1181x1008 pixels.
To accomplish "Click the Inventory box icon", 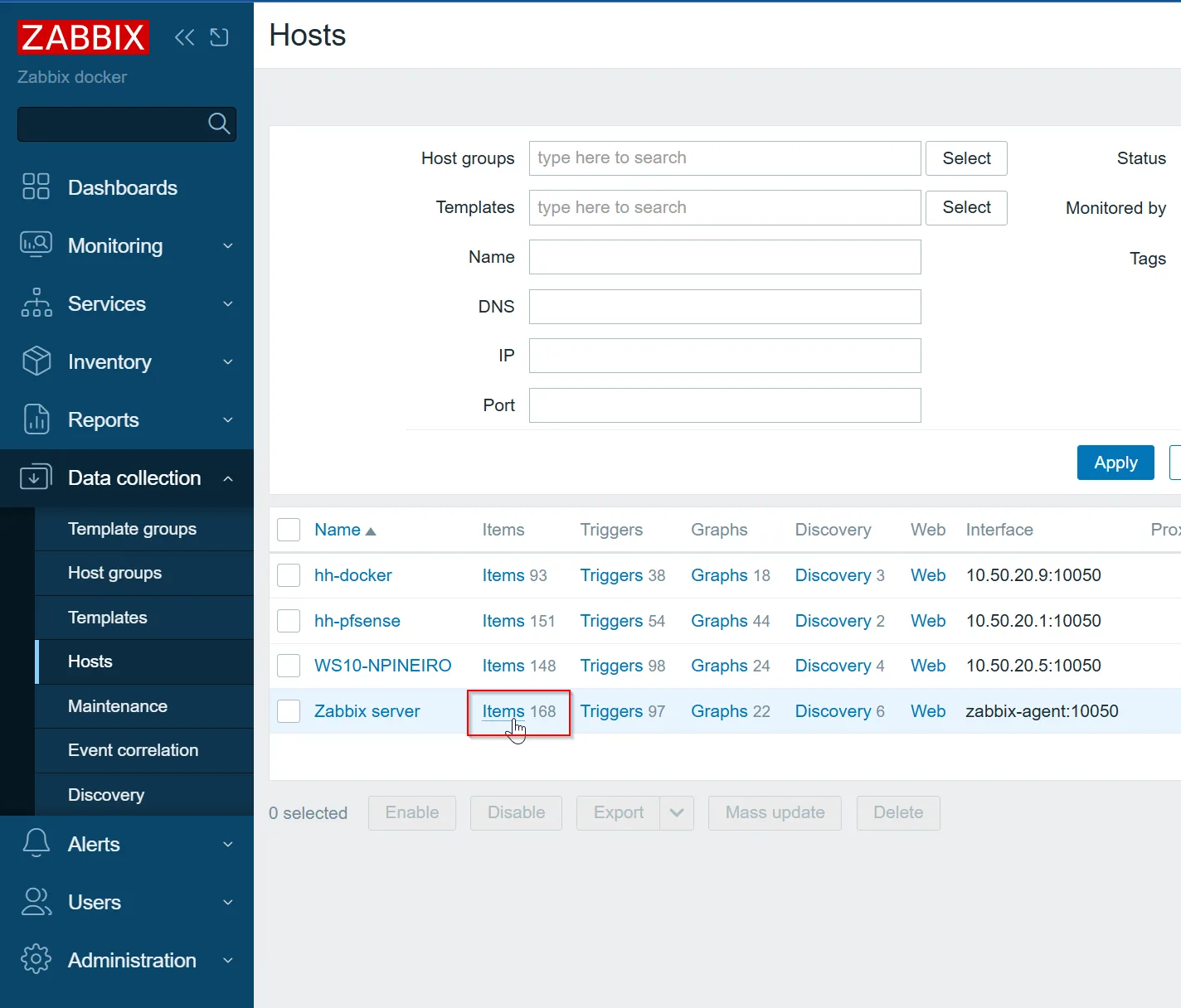I will coord(36,361).
